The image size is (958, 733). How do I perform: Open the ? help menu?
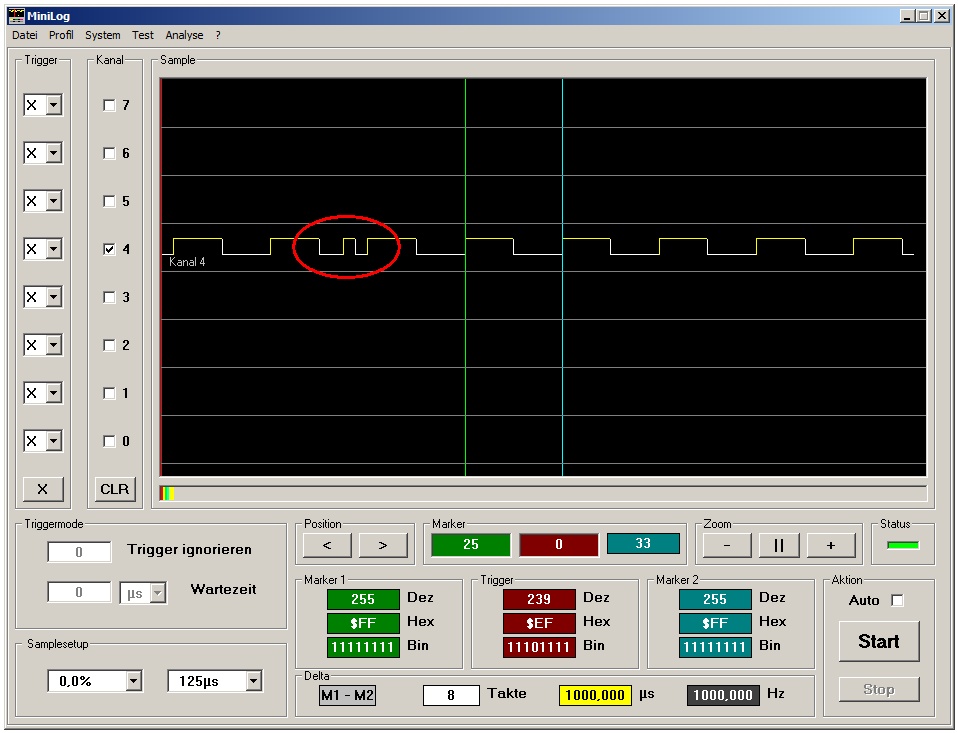click(218, 35)
